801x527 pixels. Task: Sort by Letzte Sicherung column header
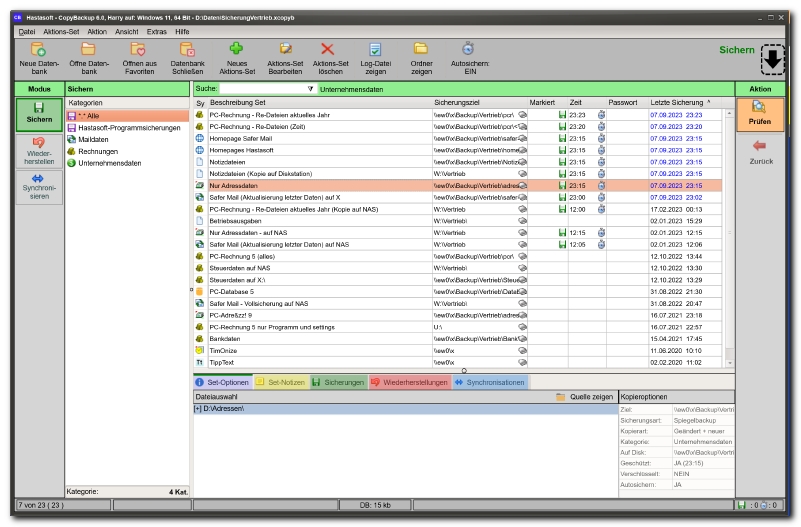(x=677, y=102)
